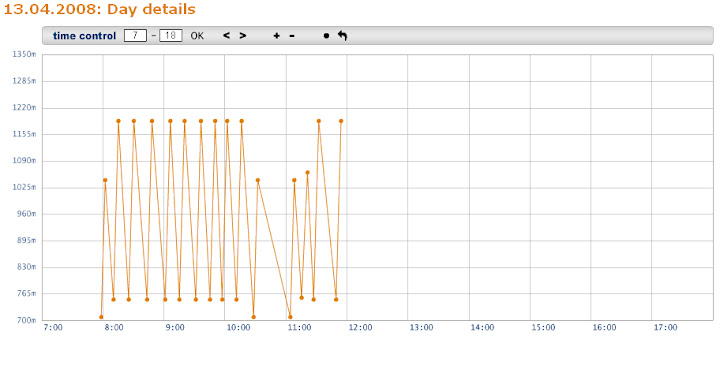Click the previous time range arrow
This screenshot has width=720, height=388.
226,35
